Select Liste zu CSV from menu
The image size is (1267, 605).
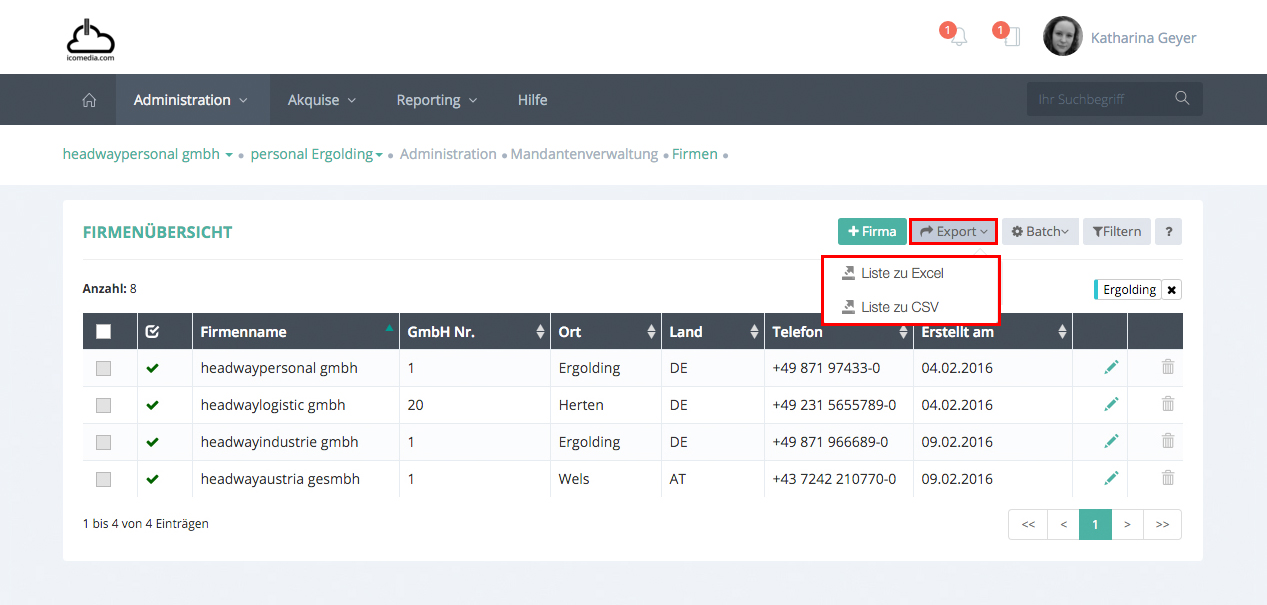coord(899,307)
